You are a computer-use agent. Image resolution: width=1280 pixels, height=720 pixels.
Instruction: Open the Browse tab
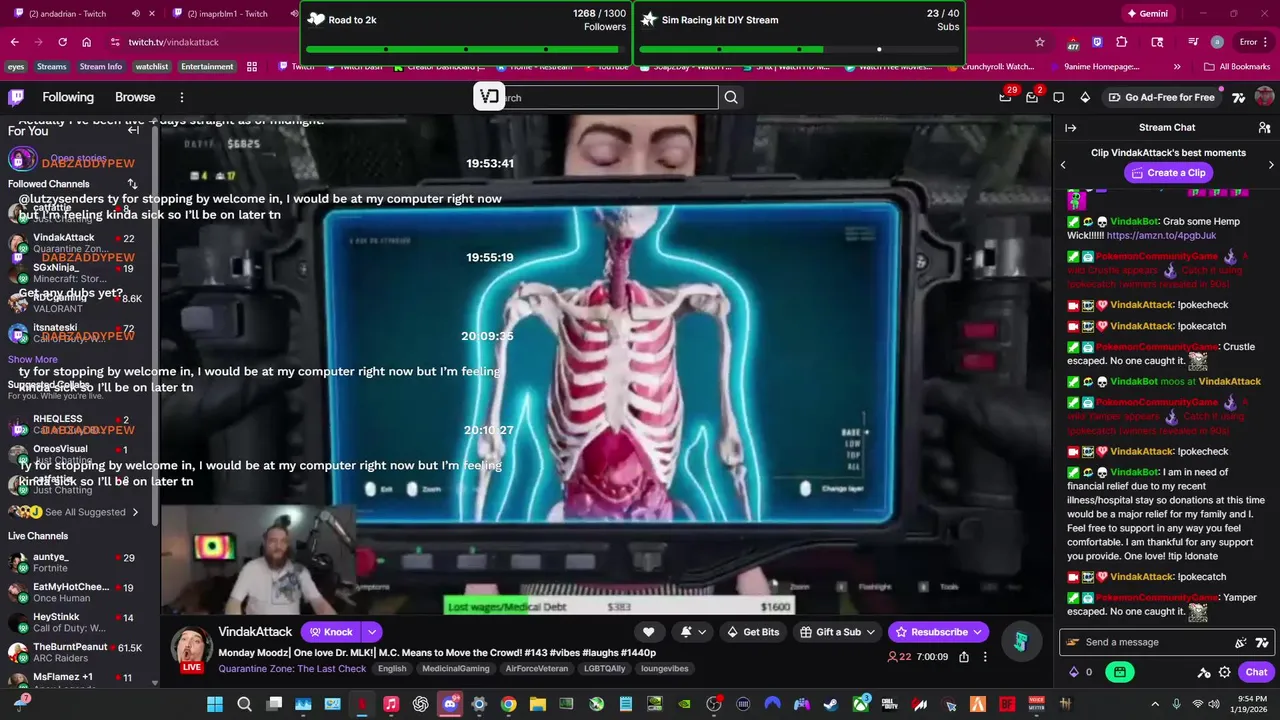135,97
